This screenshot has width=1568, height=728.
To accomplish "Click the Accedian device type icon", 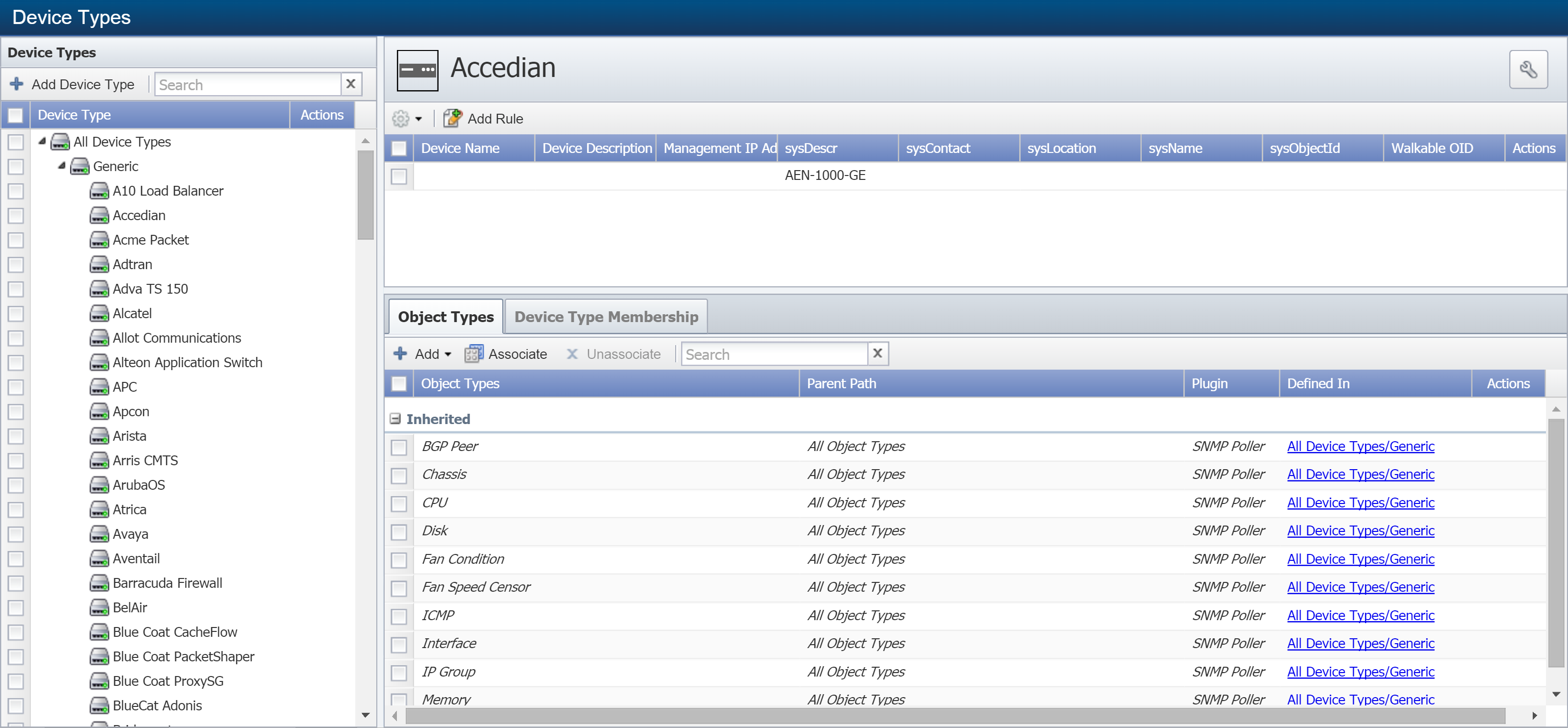I will pos(97,215).
